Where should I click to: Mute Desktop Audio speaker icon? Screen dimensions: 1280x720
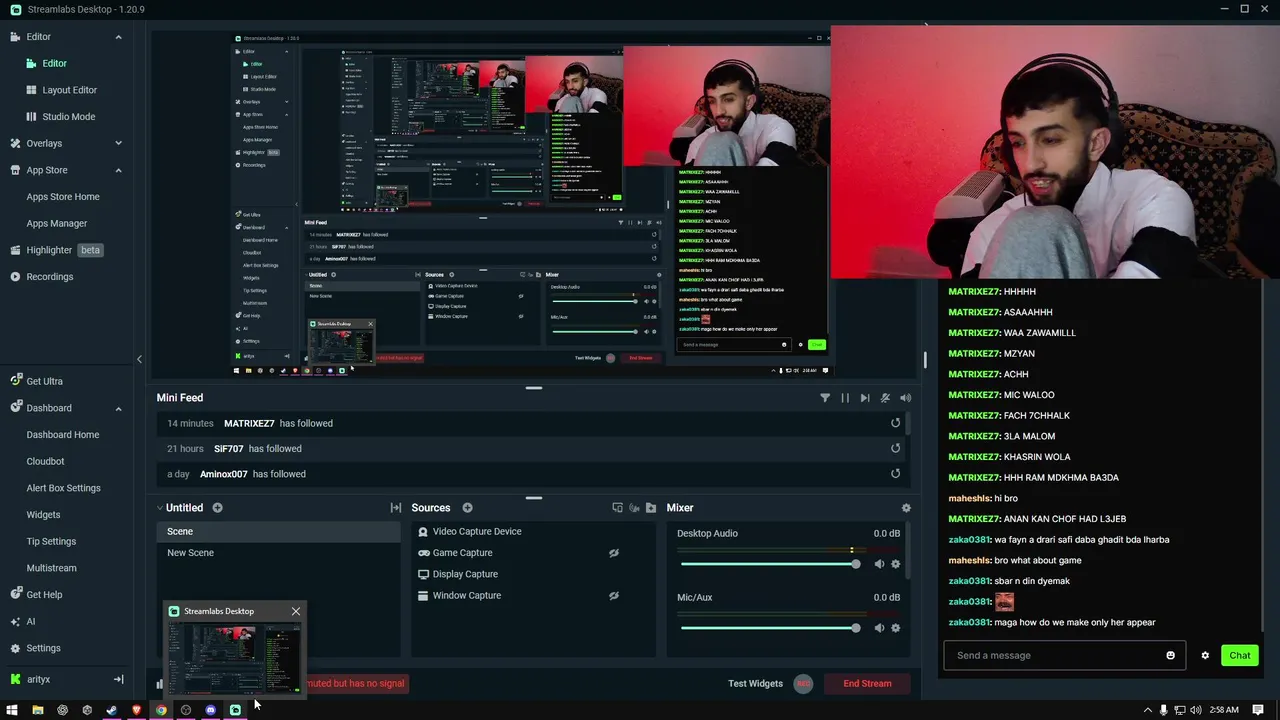point(879,564)
